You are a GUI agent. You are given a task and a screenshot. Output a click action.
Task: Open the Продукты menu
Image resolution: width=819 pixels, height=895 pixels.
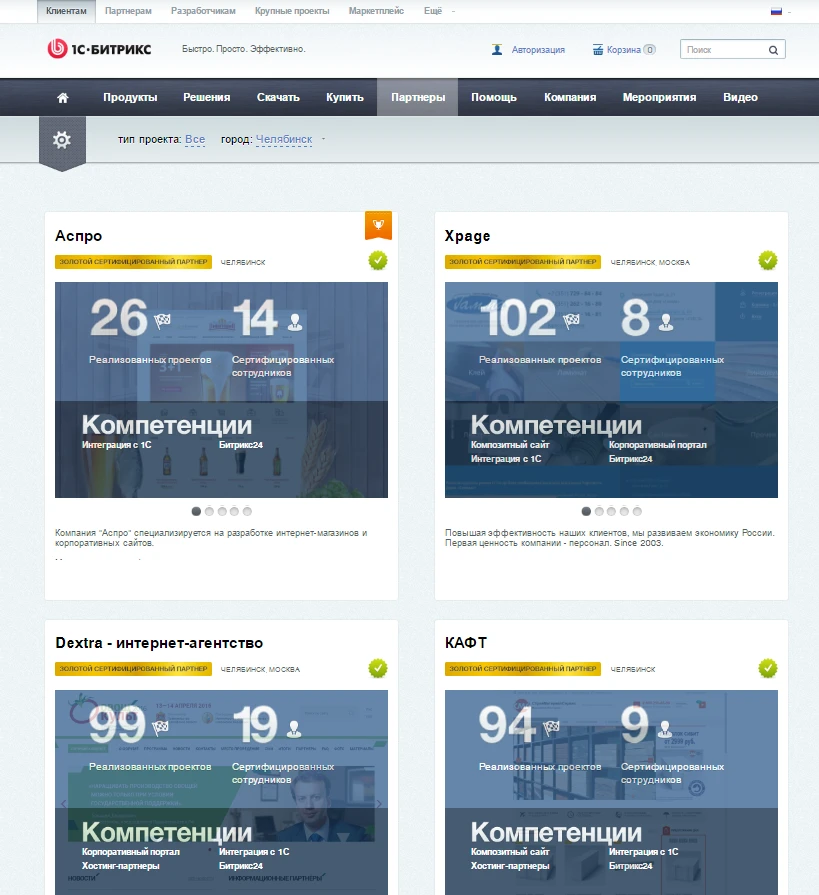130,98
